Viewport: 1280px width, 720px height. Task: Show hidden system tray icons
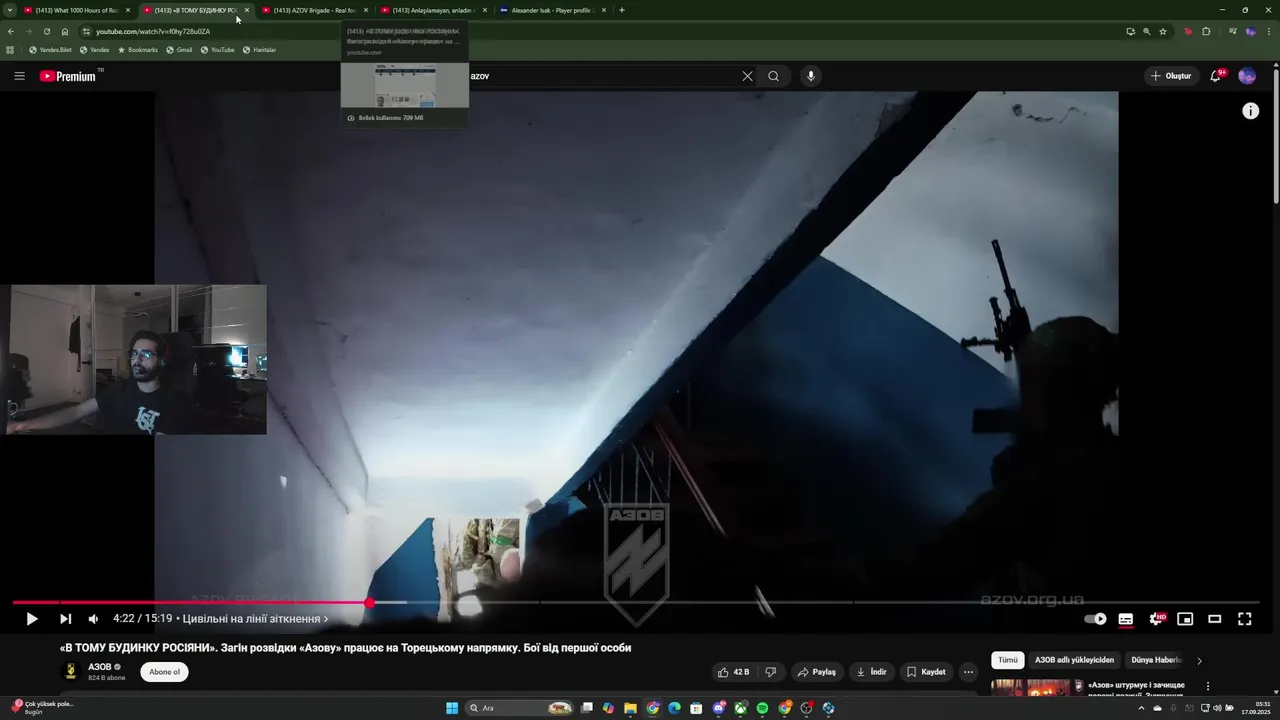1141,708
